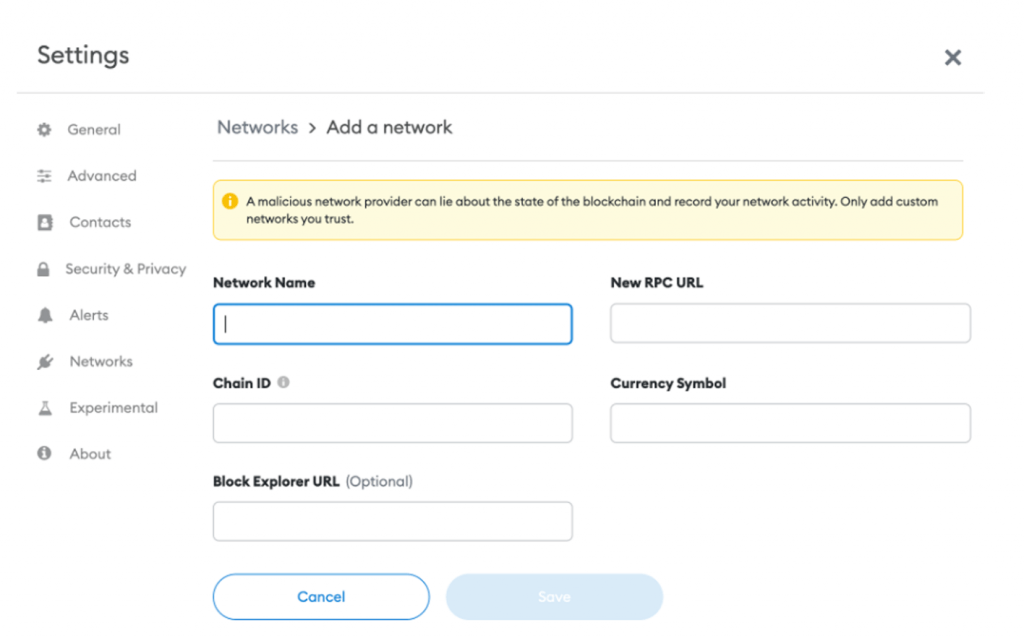
Task: Go back via Networks breadcrumb link
Action: click(257, 127)
